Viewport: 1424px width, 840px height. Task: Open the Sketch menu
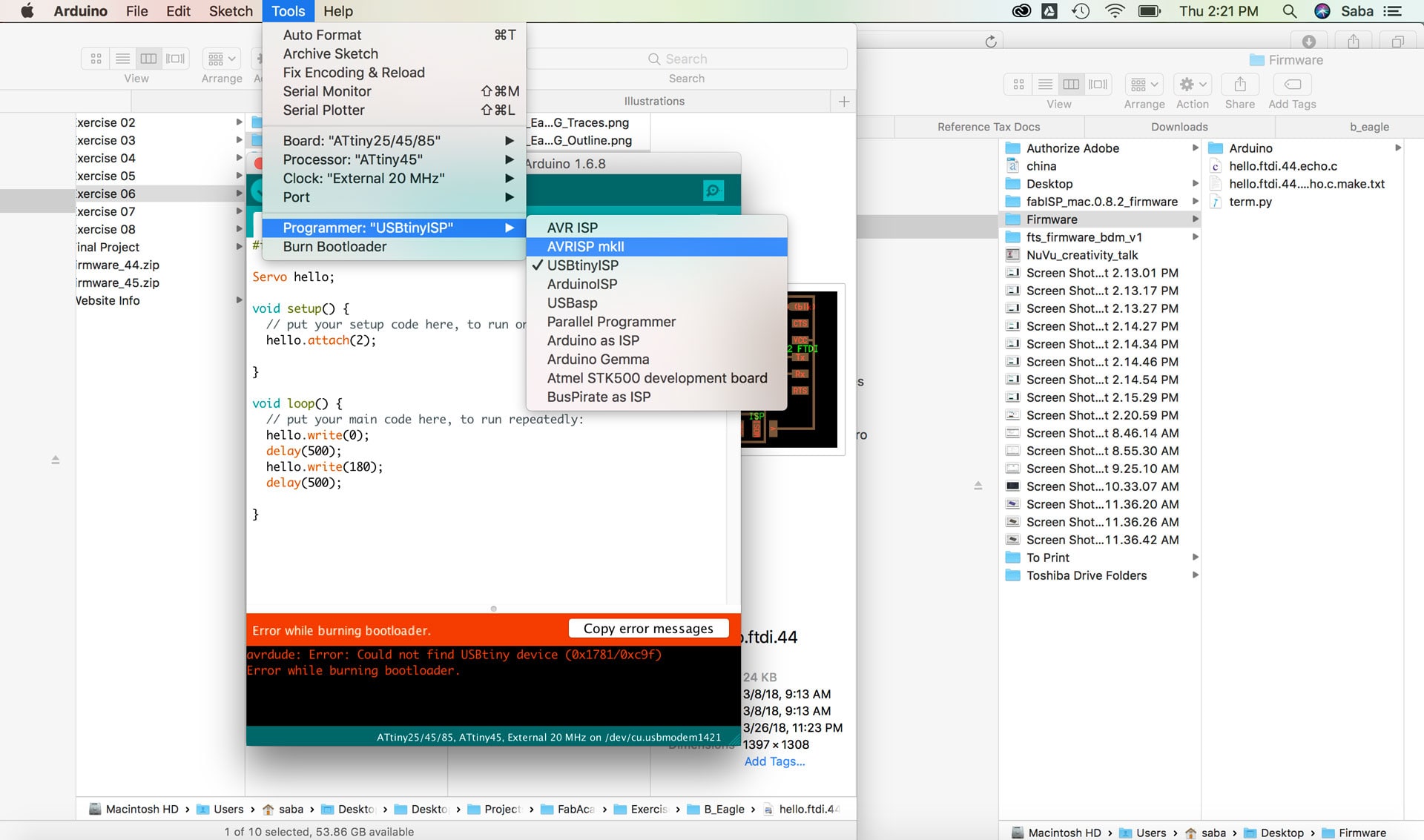tap(231, 11)
